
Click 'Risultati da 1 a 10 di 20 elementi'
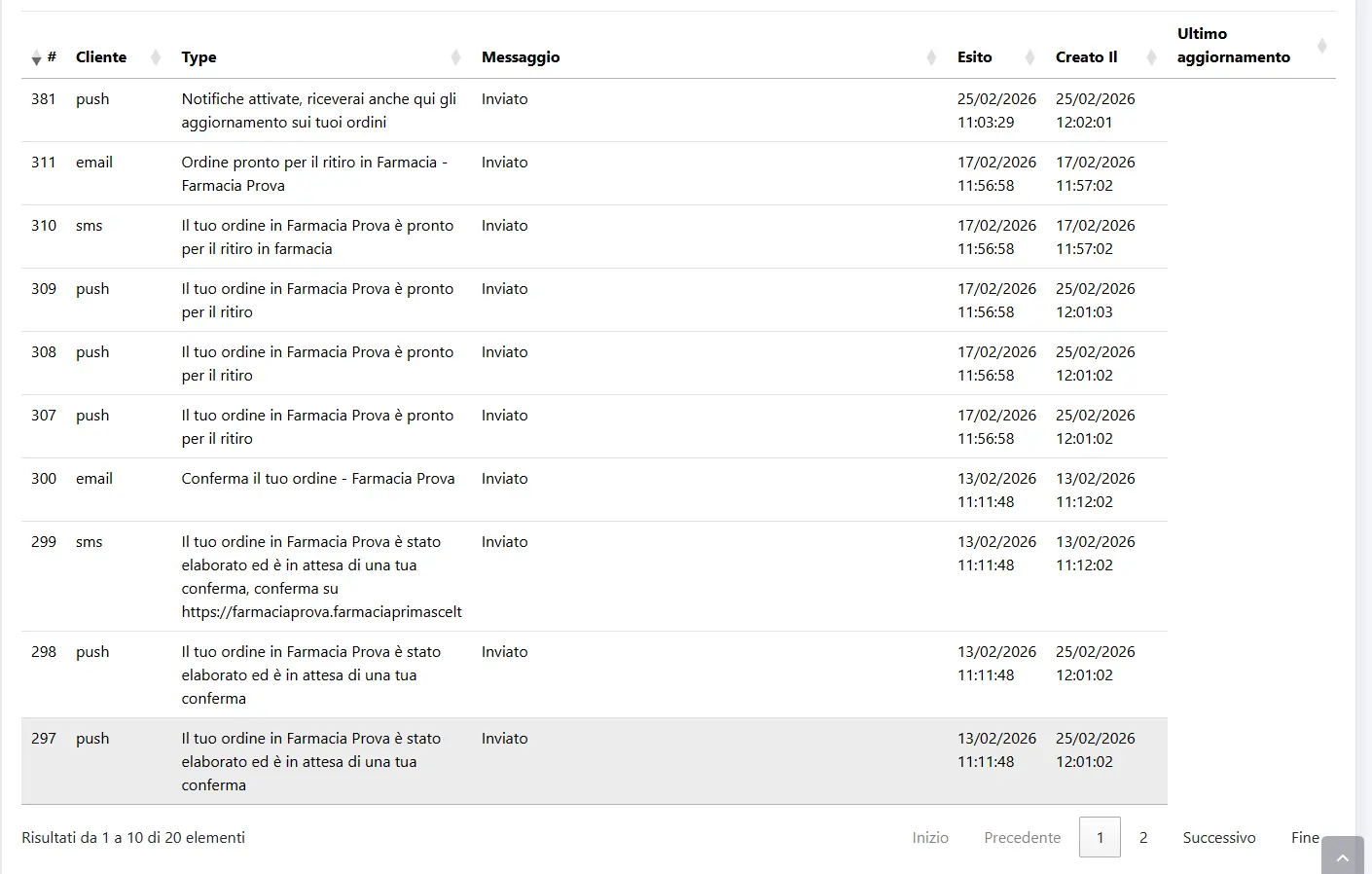tap(133, 838)
